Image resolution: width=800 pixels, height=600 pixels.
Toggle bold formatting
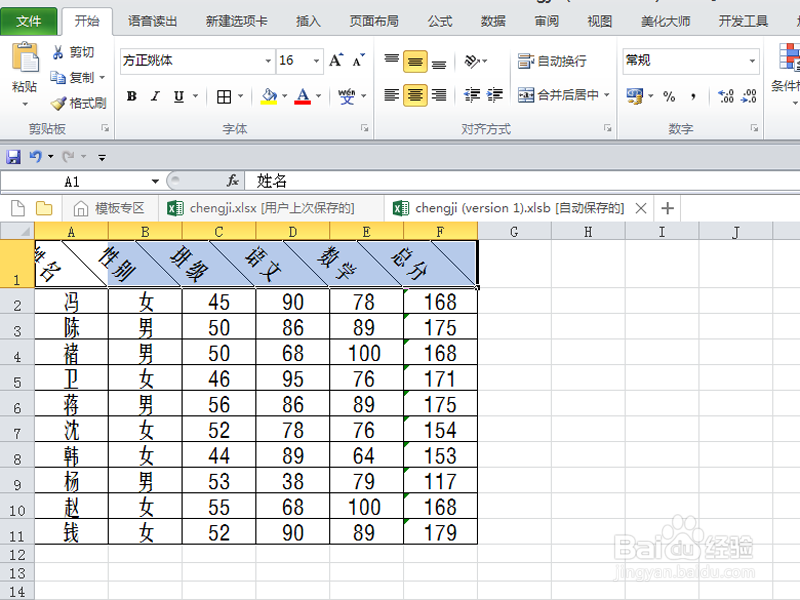(x=132, y=96)
